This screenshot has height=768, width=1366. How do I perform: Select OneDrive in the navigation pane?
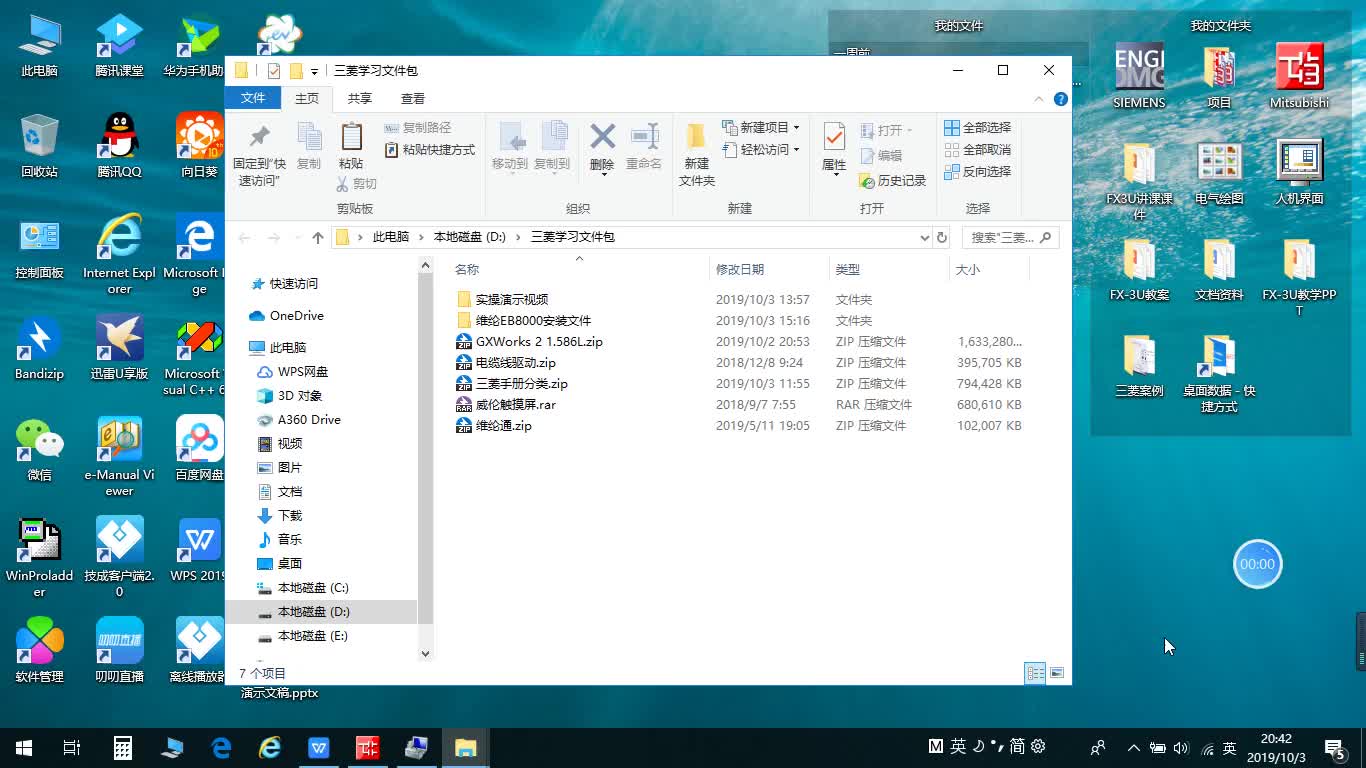296,316
